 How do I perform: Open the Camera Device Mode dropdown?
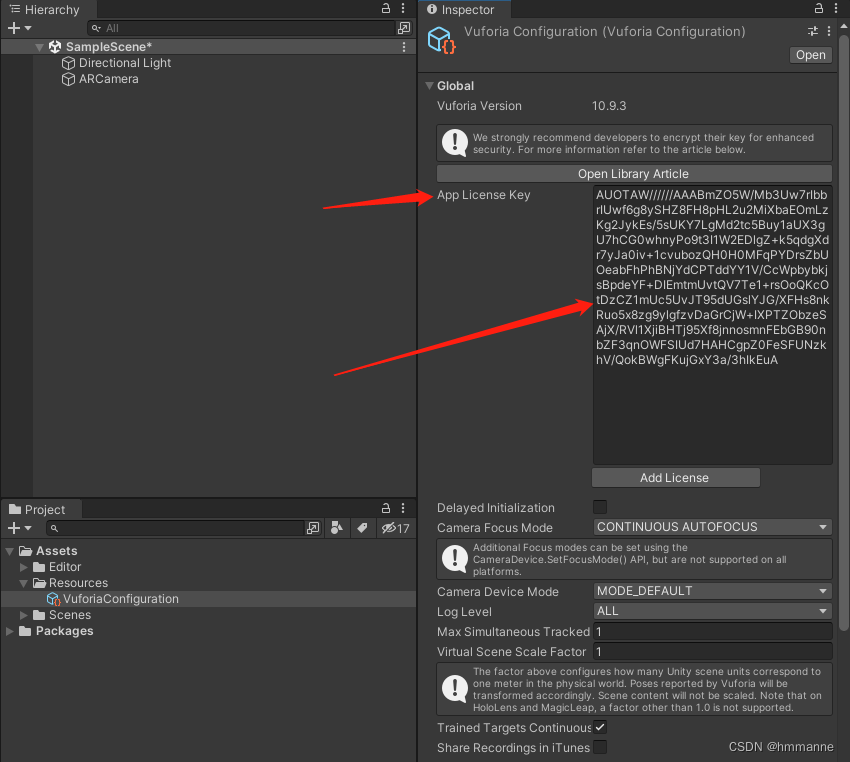[712, 591]
